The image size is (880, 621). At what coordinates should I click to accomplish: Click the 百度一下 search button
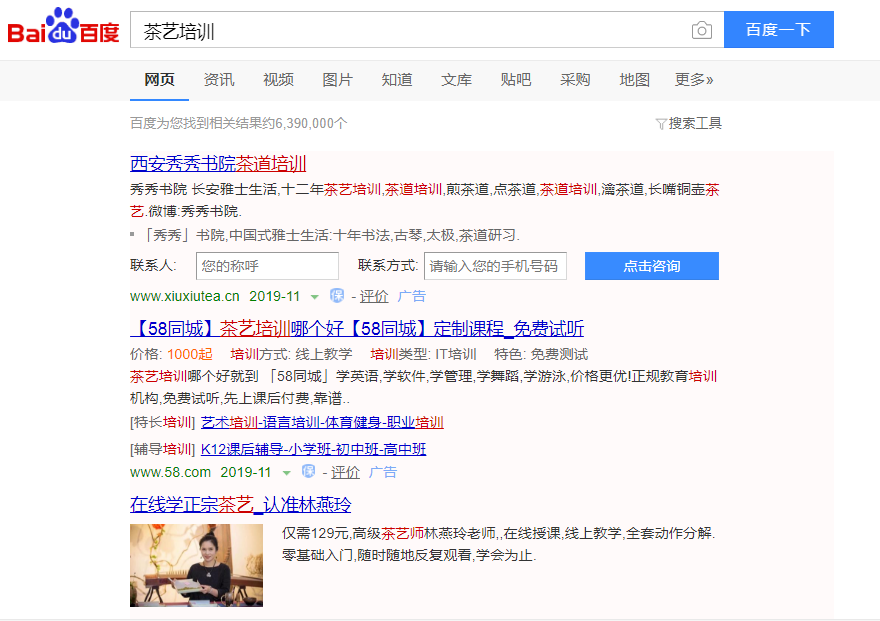tap(778, 29)
